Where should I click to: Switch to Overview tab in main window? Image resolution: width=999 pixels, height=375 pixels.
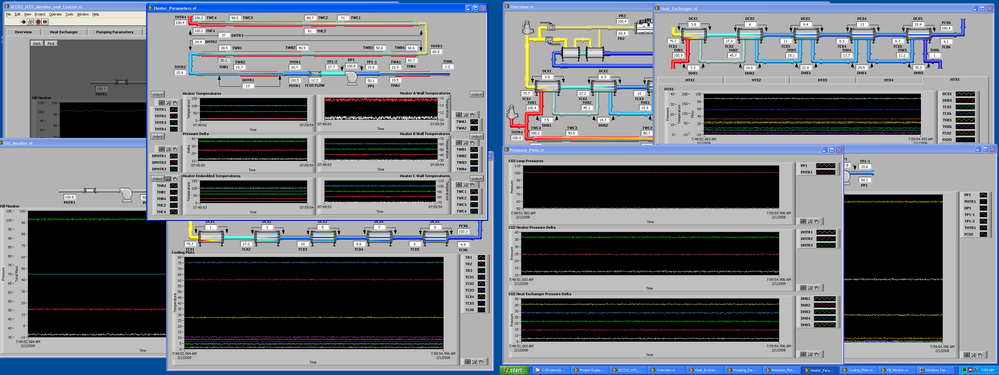(x=24, y=32)
